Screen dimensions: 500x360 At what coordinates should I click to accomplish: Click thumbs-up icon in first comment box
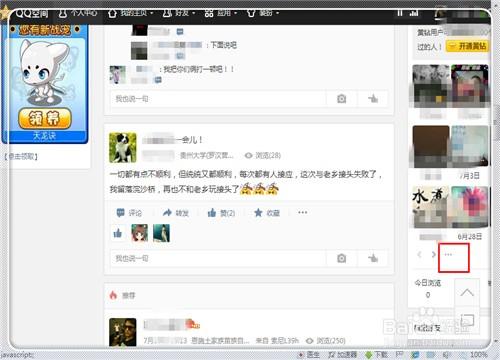pos(373,99)
